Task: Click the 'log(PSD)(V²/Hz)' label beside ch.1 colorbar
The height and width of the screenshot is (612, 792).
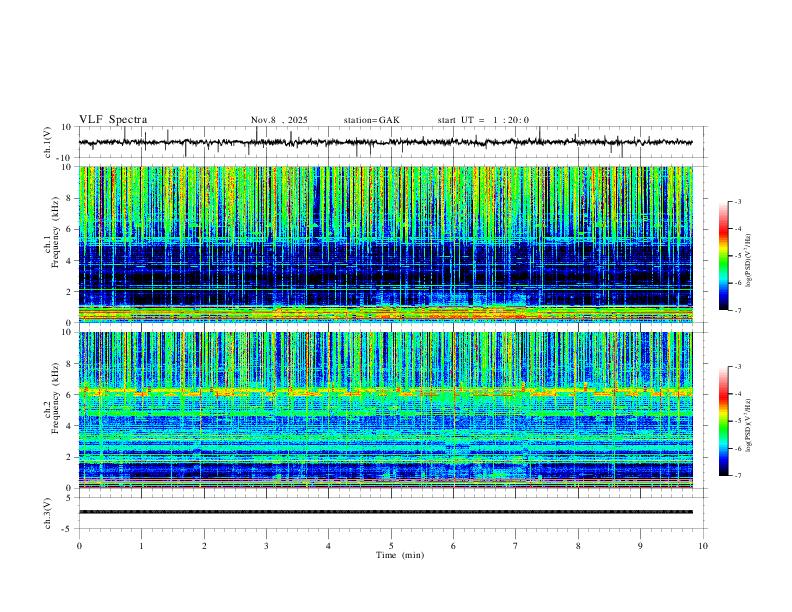Action: [749, 261]
